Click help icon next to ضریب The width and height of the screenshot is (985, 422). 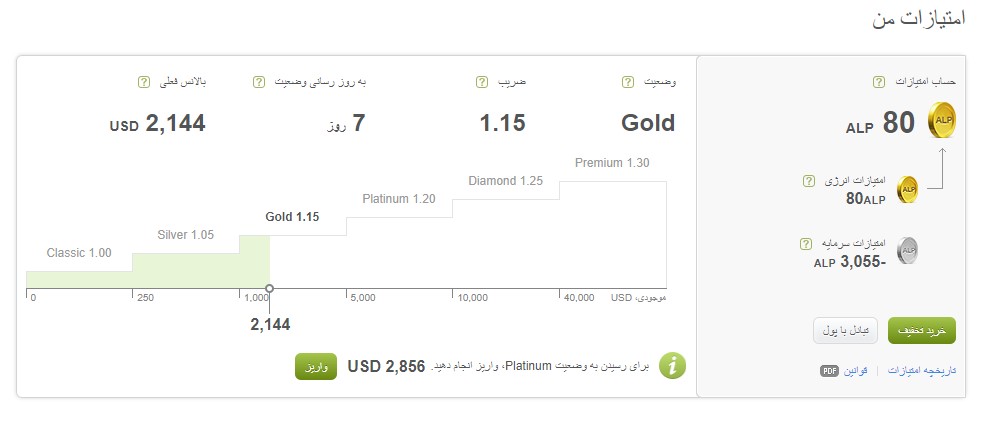pyautogui.click(x=481, y=82)
